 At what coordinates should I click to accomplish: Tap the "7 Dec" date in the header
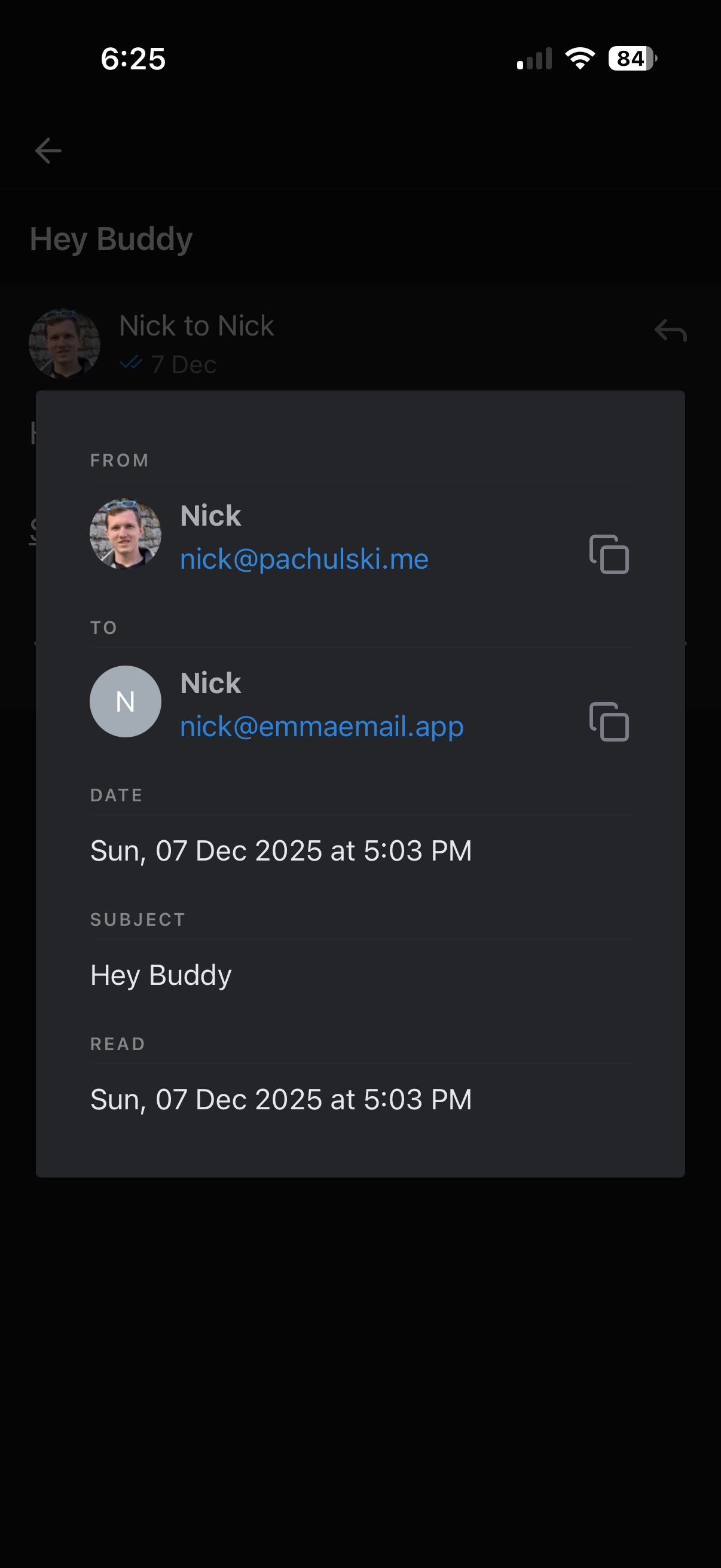click(184, 365)
